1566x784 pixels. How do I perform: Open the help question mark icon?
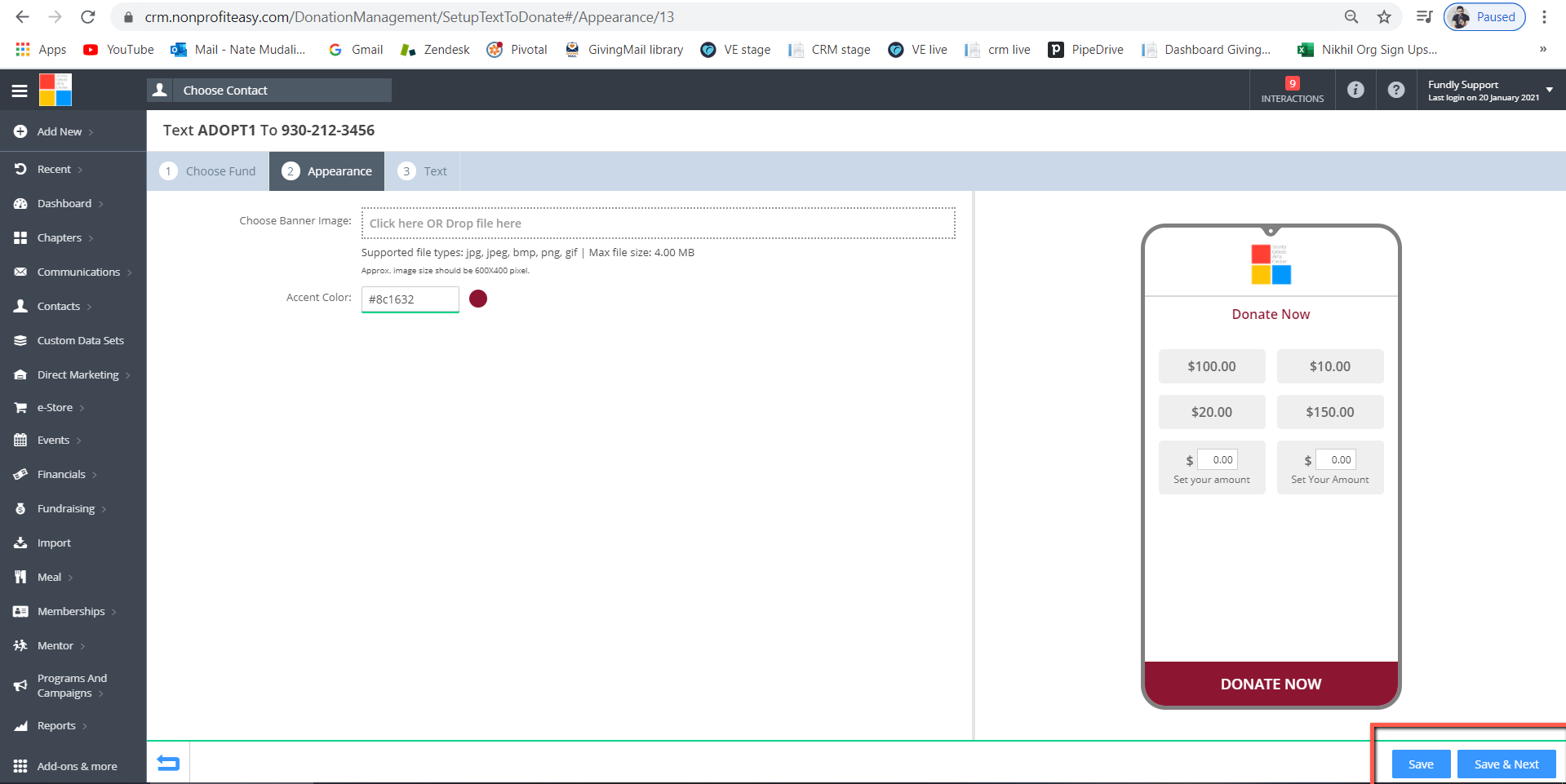coord(1396,90)
